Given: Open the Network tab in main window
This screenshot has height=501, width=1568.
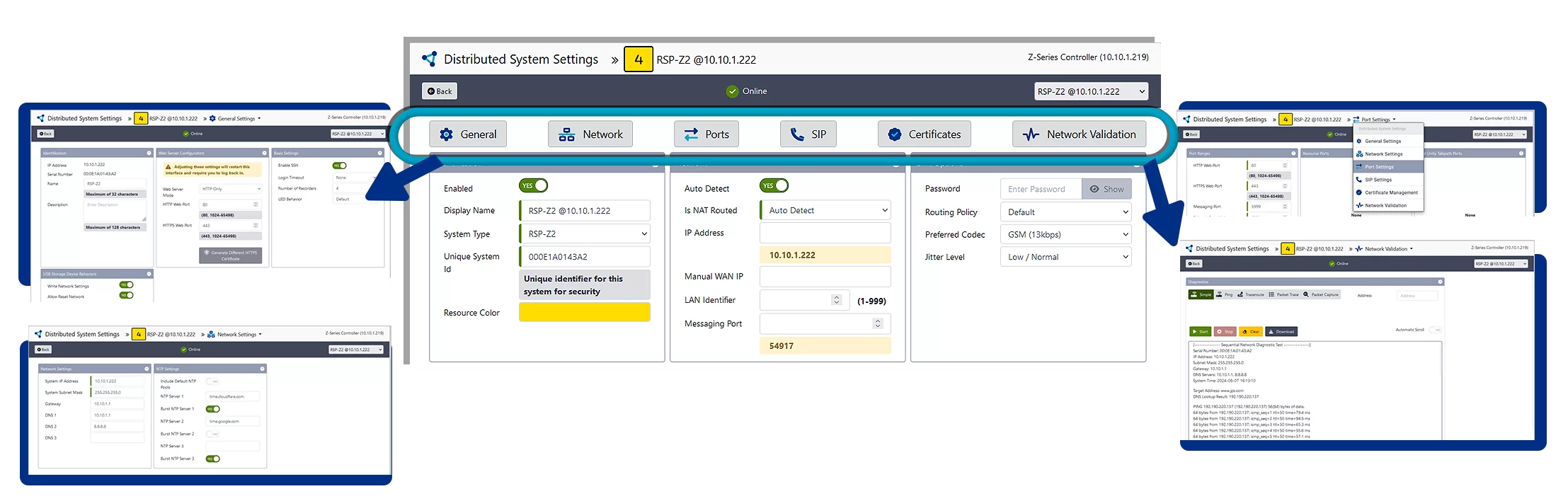Looking at the screenshot, I should [590, 134].
